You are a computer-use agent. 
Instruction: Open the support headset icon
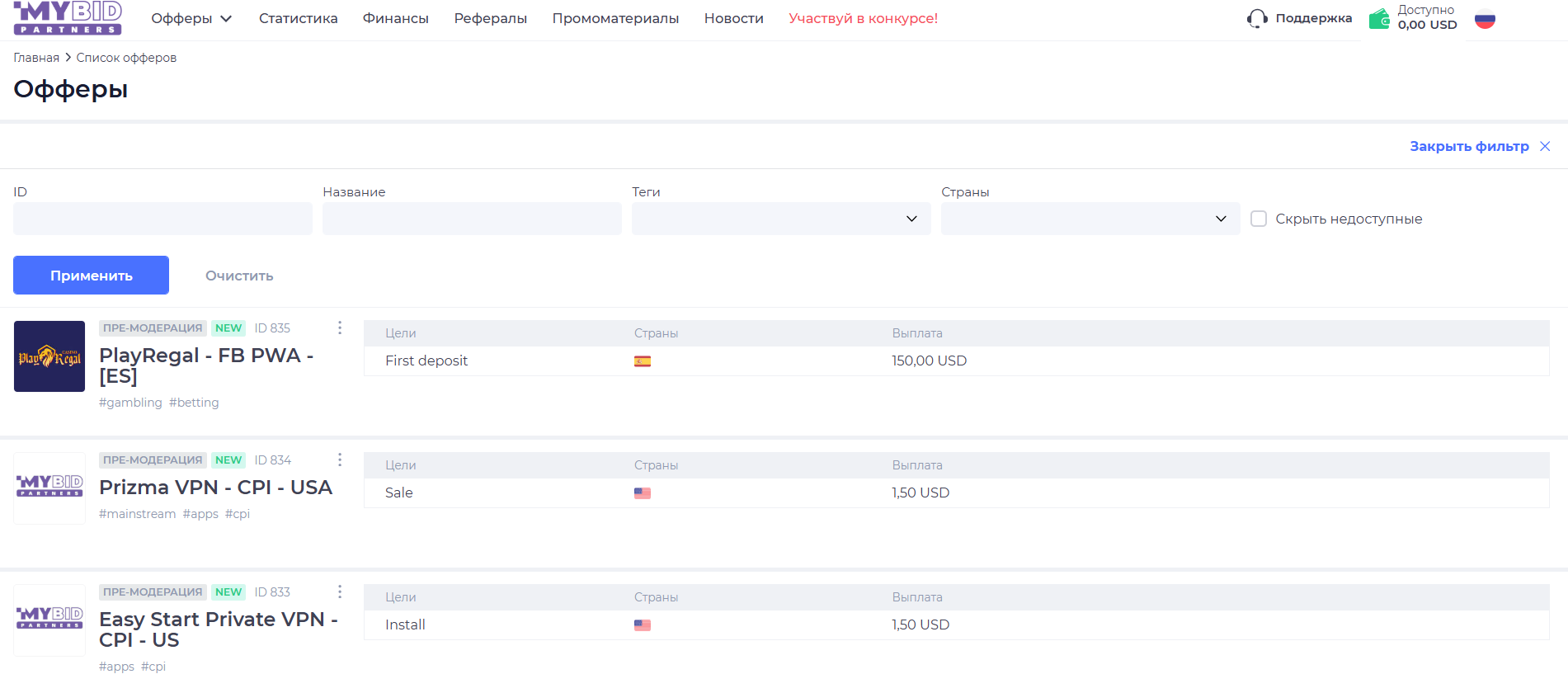1257,18
